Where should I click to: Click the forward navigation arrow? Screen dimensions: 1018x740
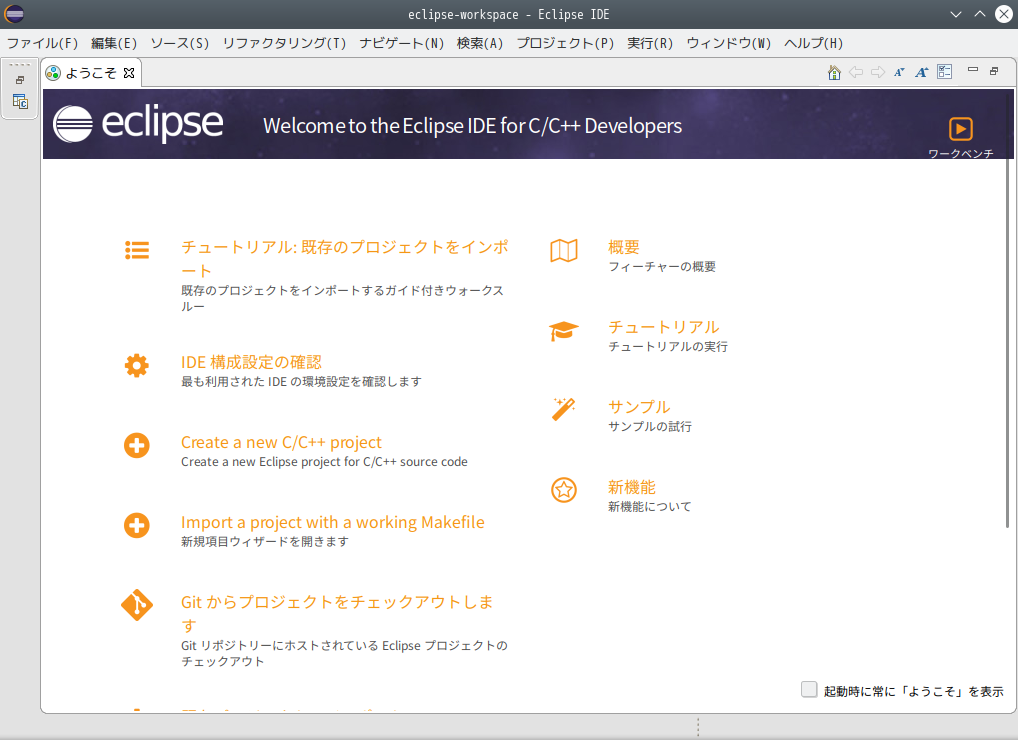coord(878,72)
